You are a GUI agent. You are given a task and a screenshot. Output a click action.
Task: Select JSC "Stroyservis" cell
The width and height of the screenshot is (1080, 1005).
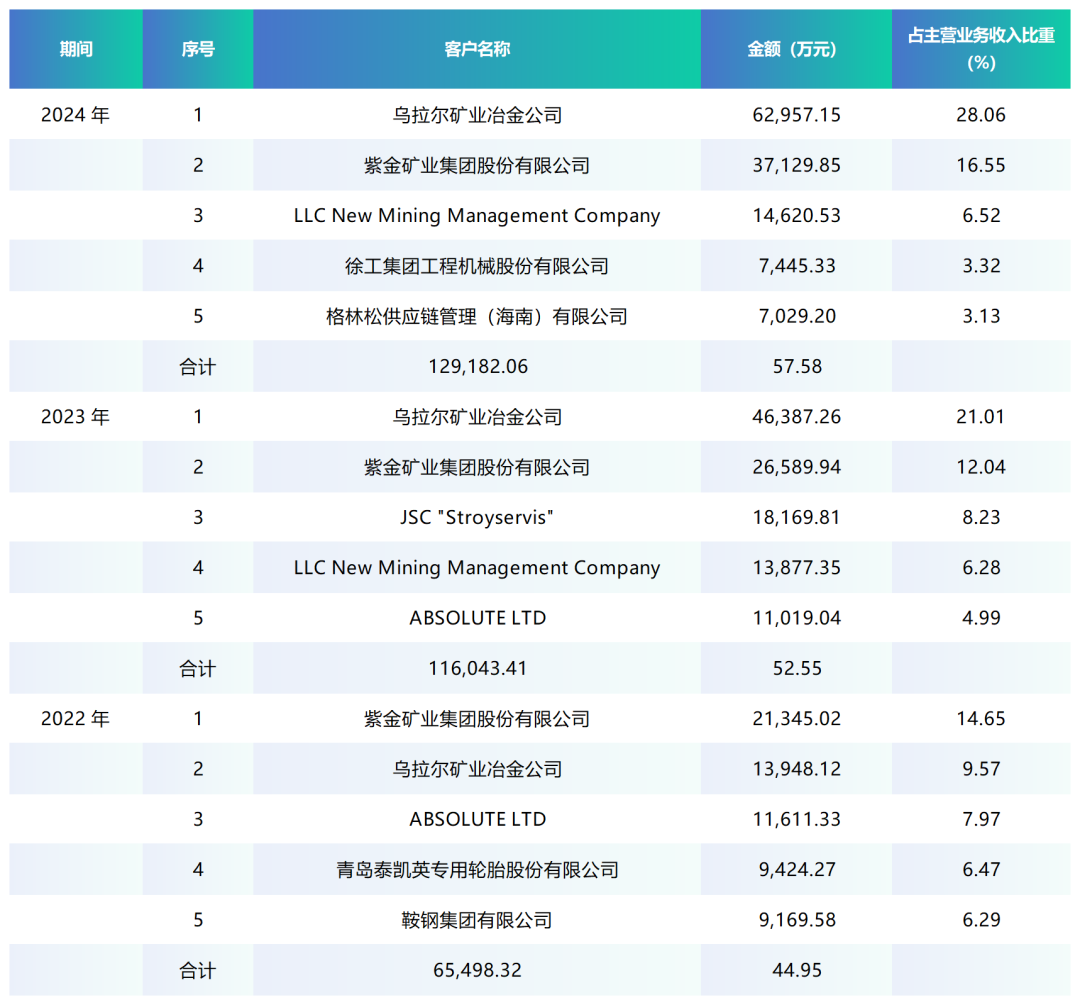[477, 517]
